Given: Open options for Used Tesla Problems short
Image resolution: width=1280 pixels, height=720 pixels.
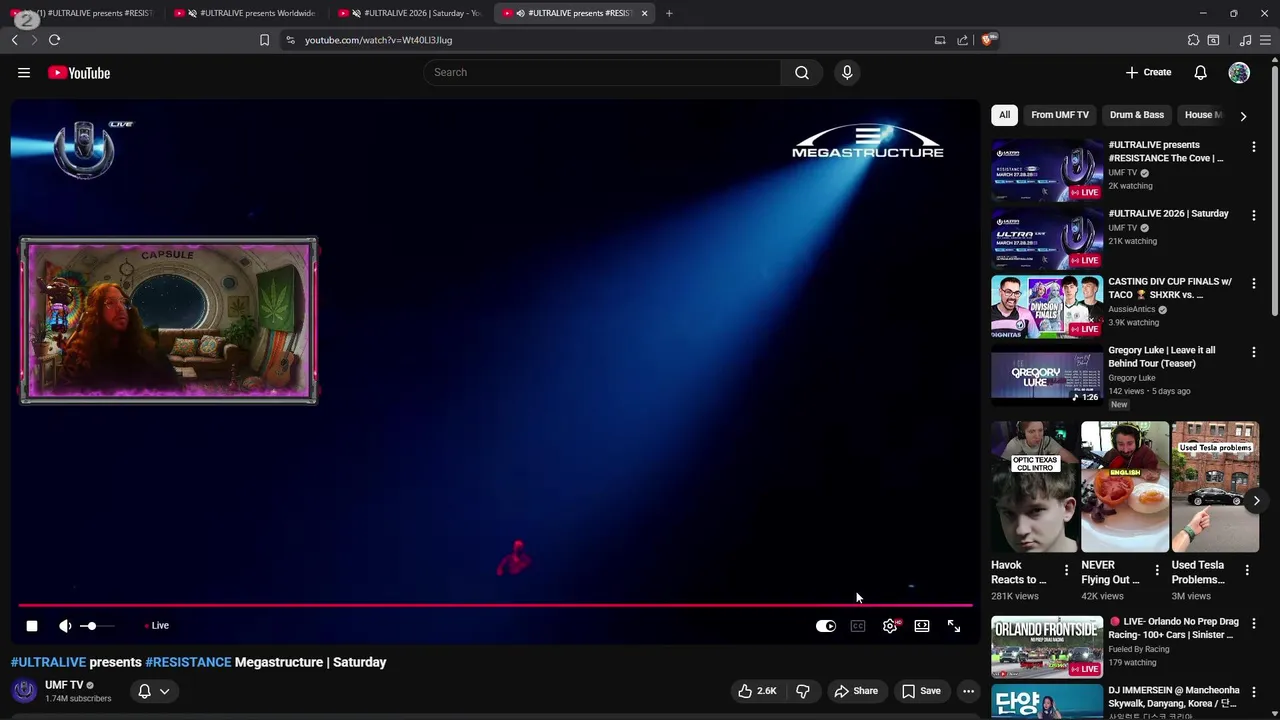Looking at the screenshot, I should click(1247, 570).
